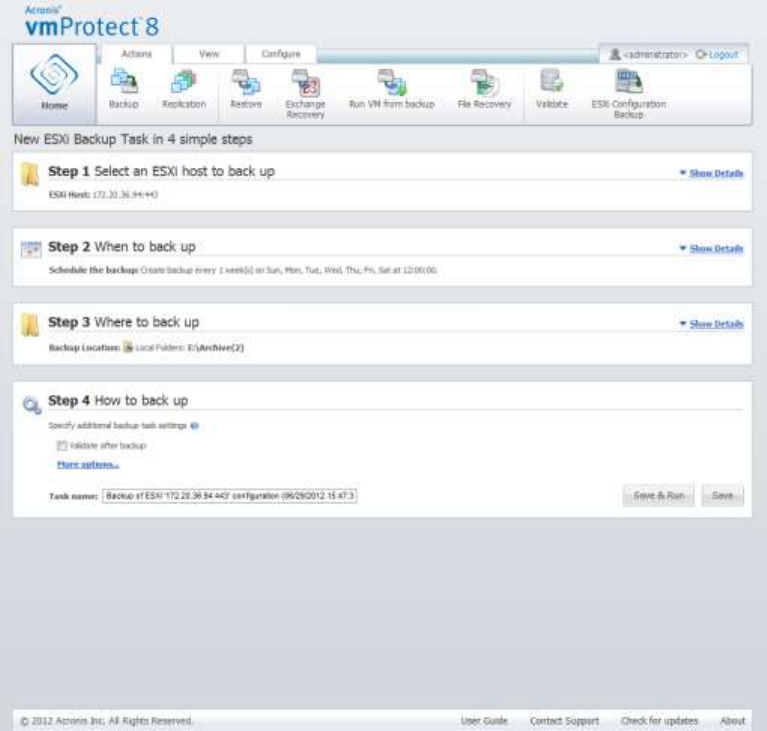Screen dimensions: 767x731
Task: Enable Validate after backup checkbox
Action: tap(62, 446)
